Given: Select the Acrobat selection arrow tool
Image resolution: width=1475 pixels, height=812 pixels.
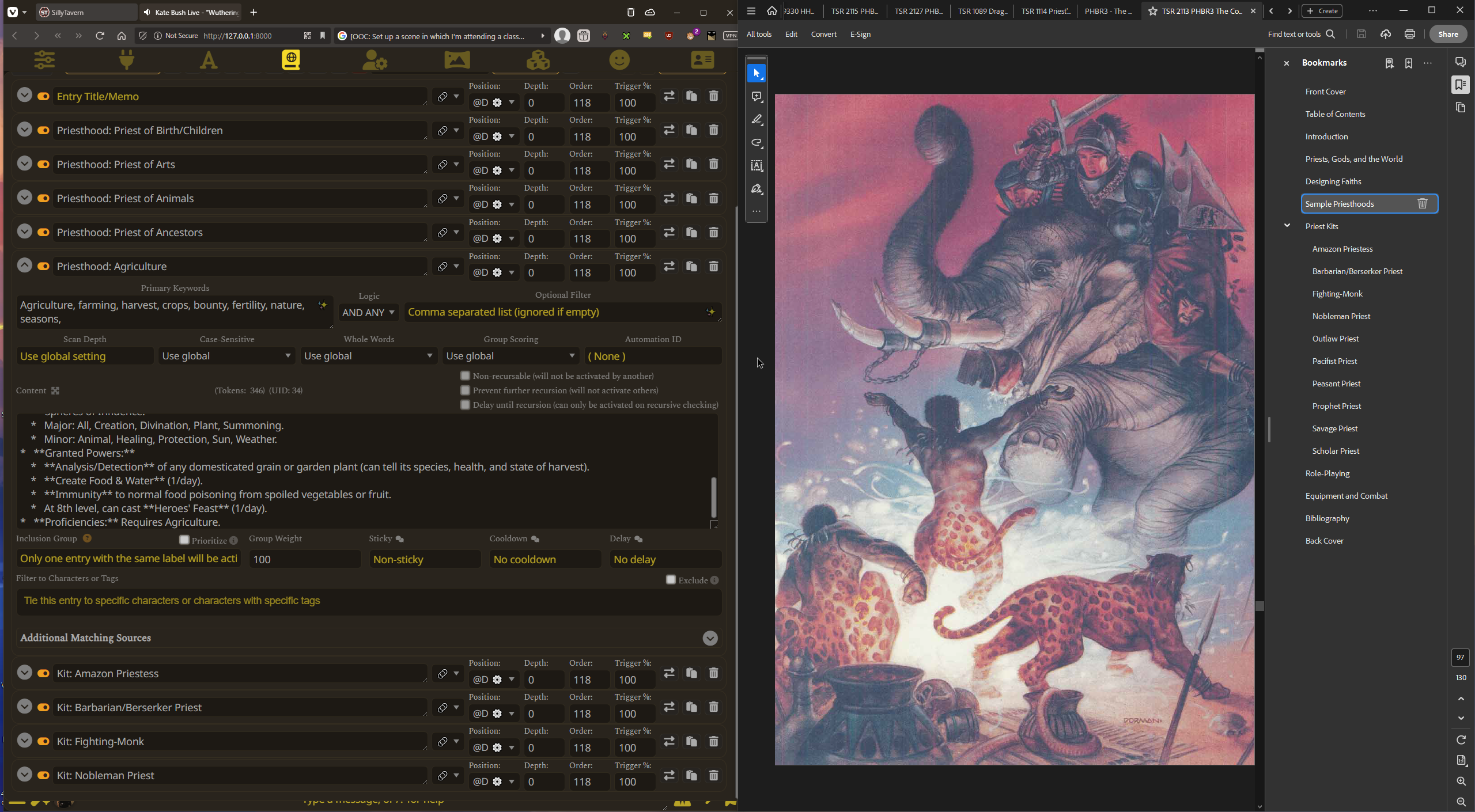Looking at the screenshot, I should (757, 73).
